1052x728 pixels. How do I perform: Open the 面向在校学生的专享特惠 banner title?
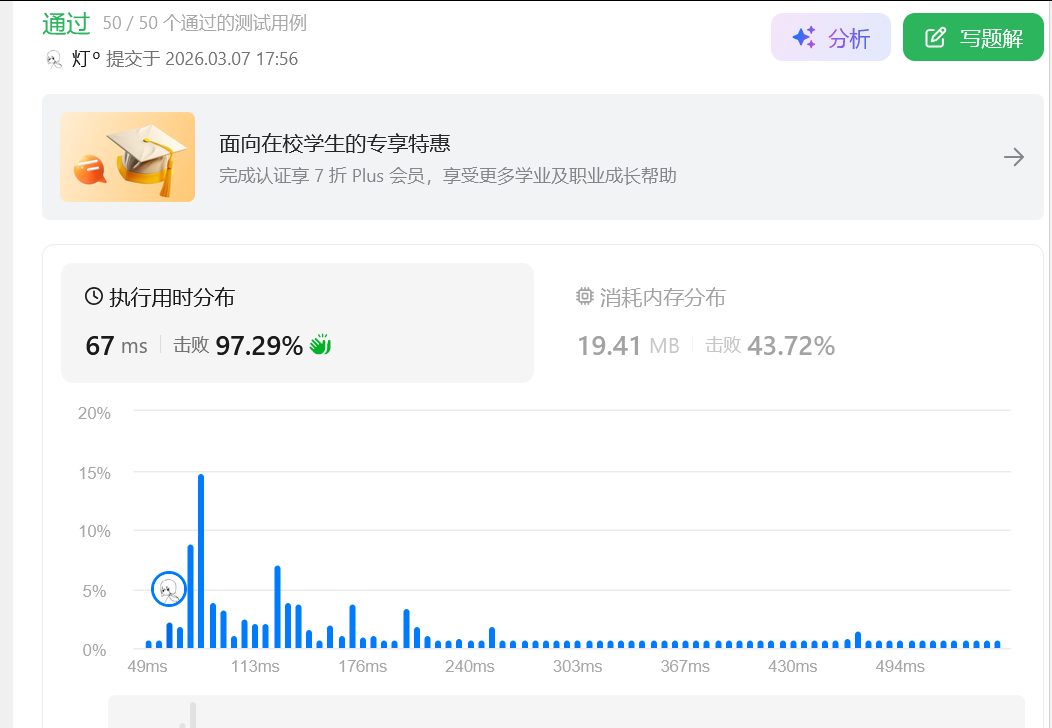tap(342, 143)
